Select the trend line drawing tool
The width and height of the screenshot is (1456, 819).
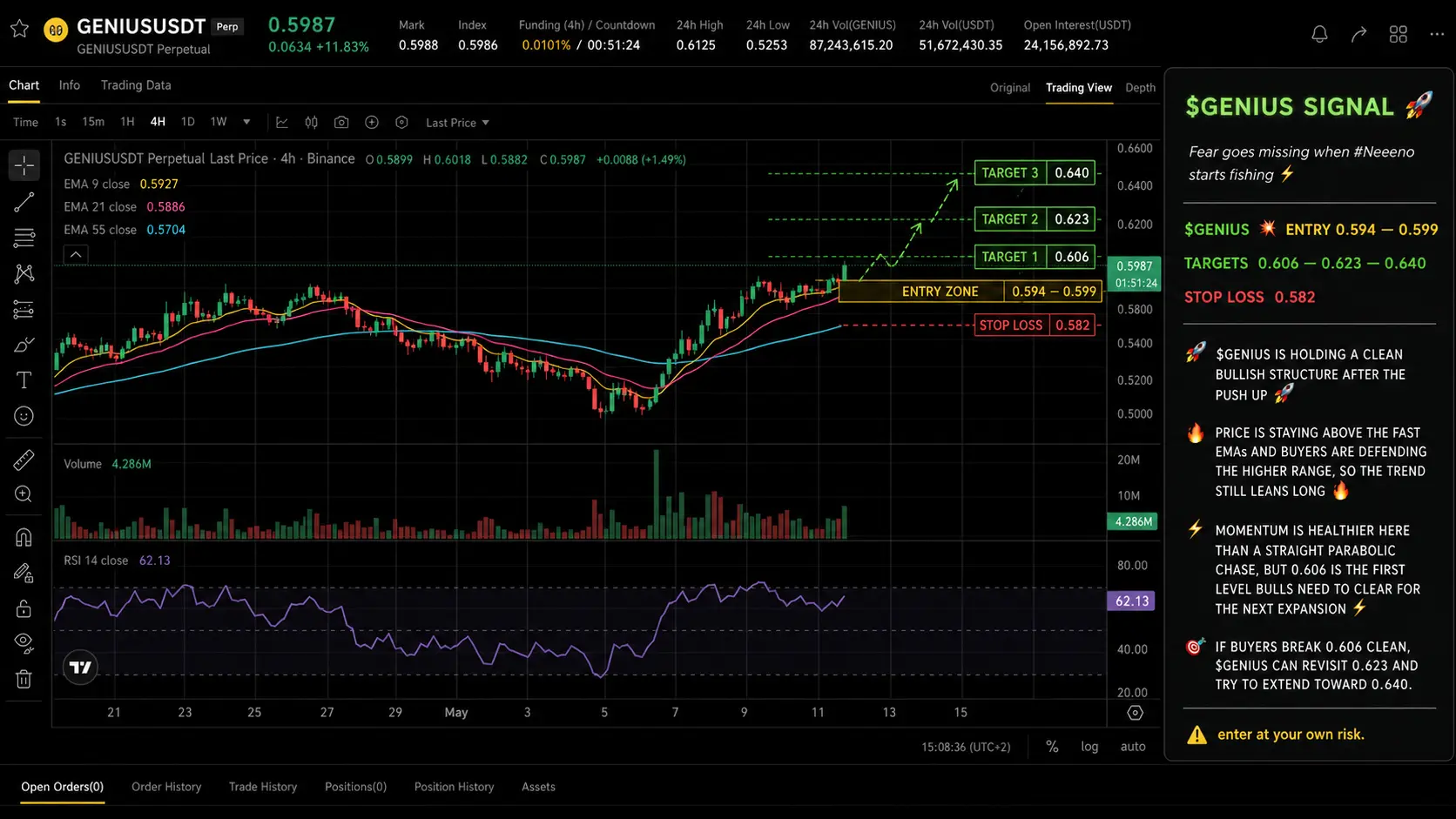(24, 202)
